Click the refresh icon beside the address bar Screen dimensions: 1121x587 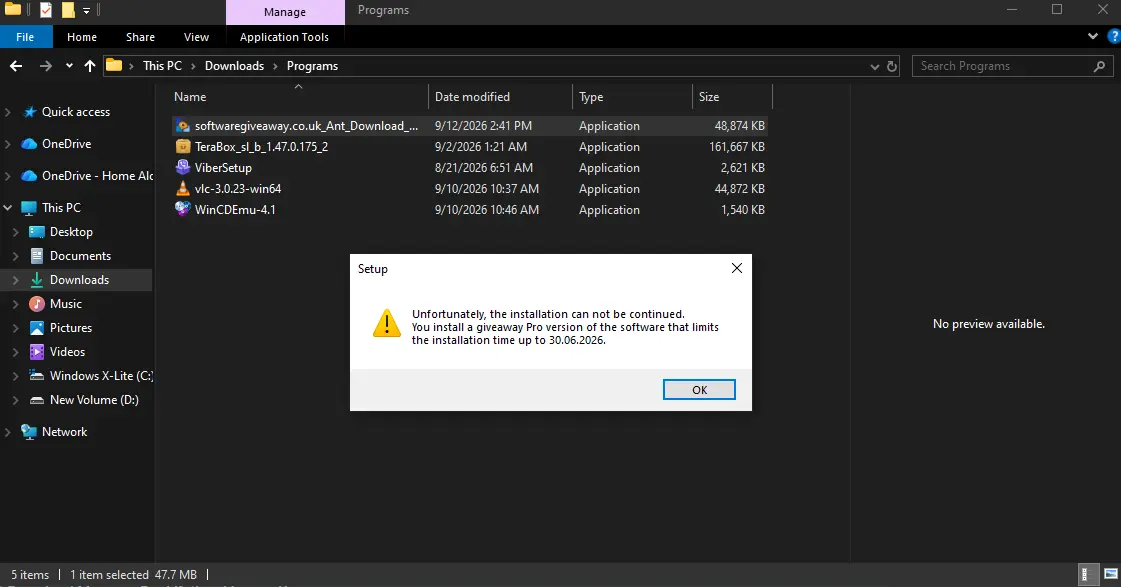[892, 66]
